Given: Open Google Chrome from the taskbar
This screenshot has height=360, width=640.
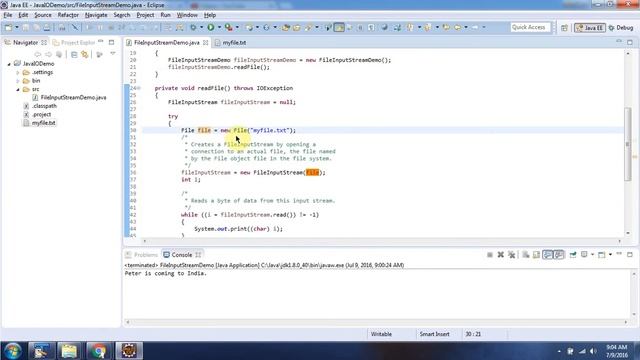Looking at the screenshot, I should (98, 351).
